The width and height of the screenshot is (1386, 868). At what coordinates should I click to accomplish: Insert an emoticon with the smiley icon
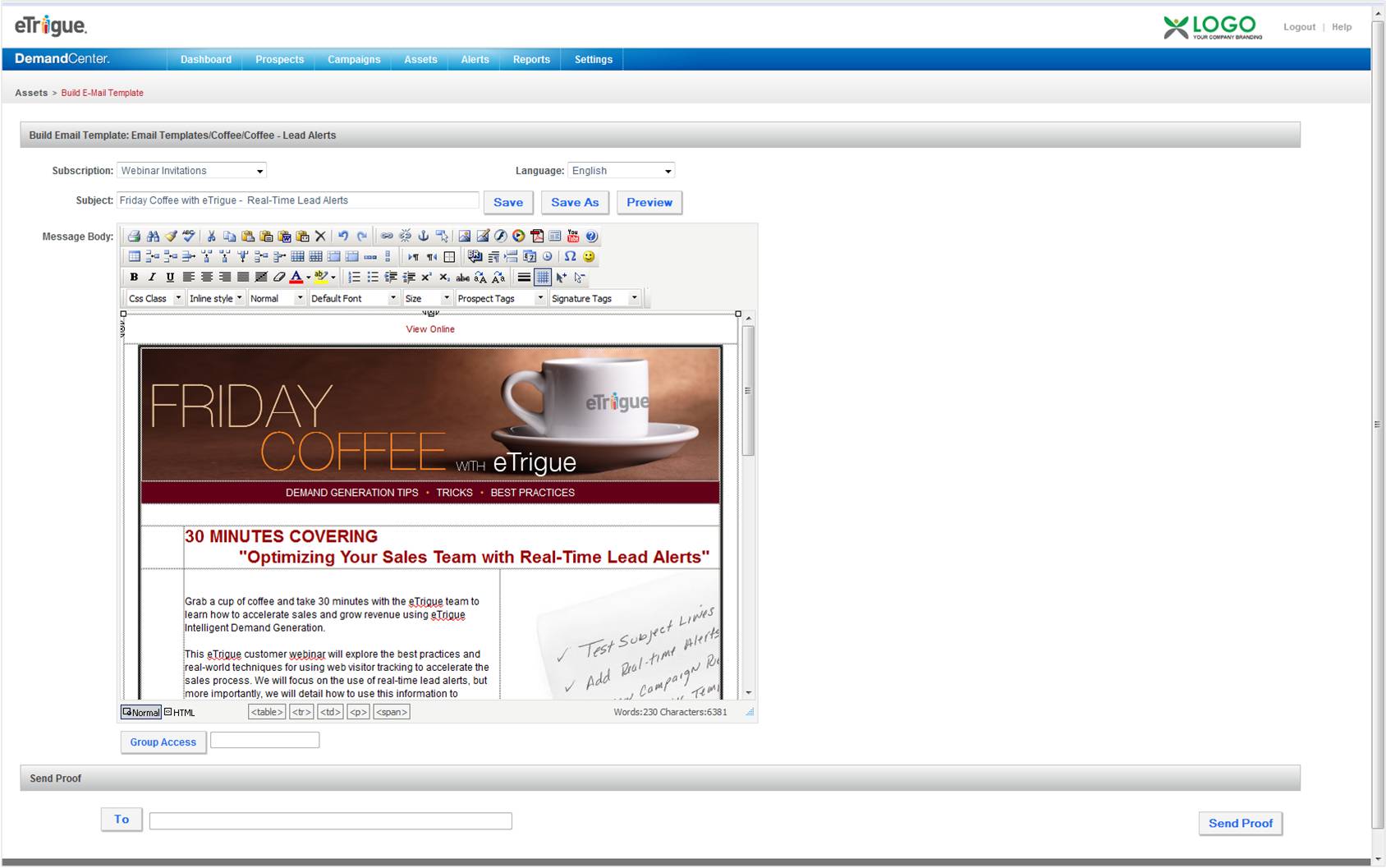tap(589, 257)
